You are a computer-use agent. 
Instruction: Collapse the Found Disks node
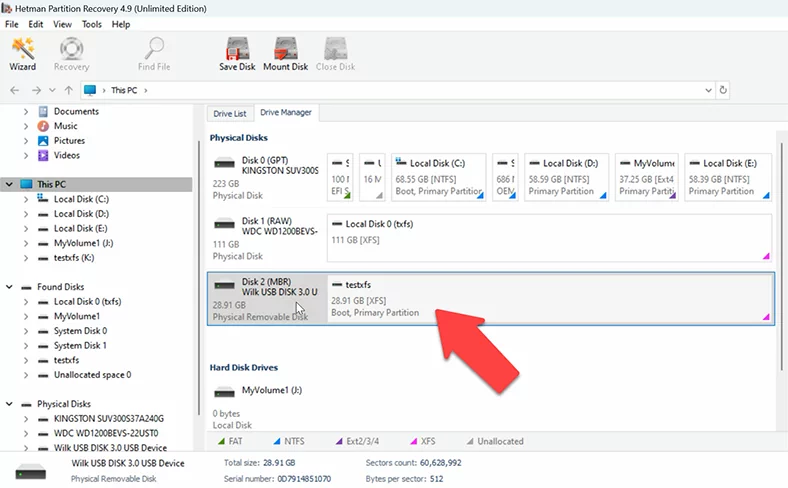point(9,287)
